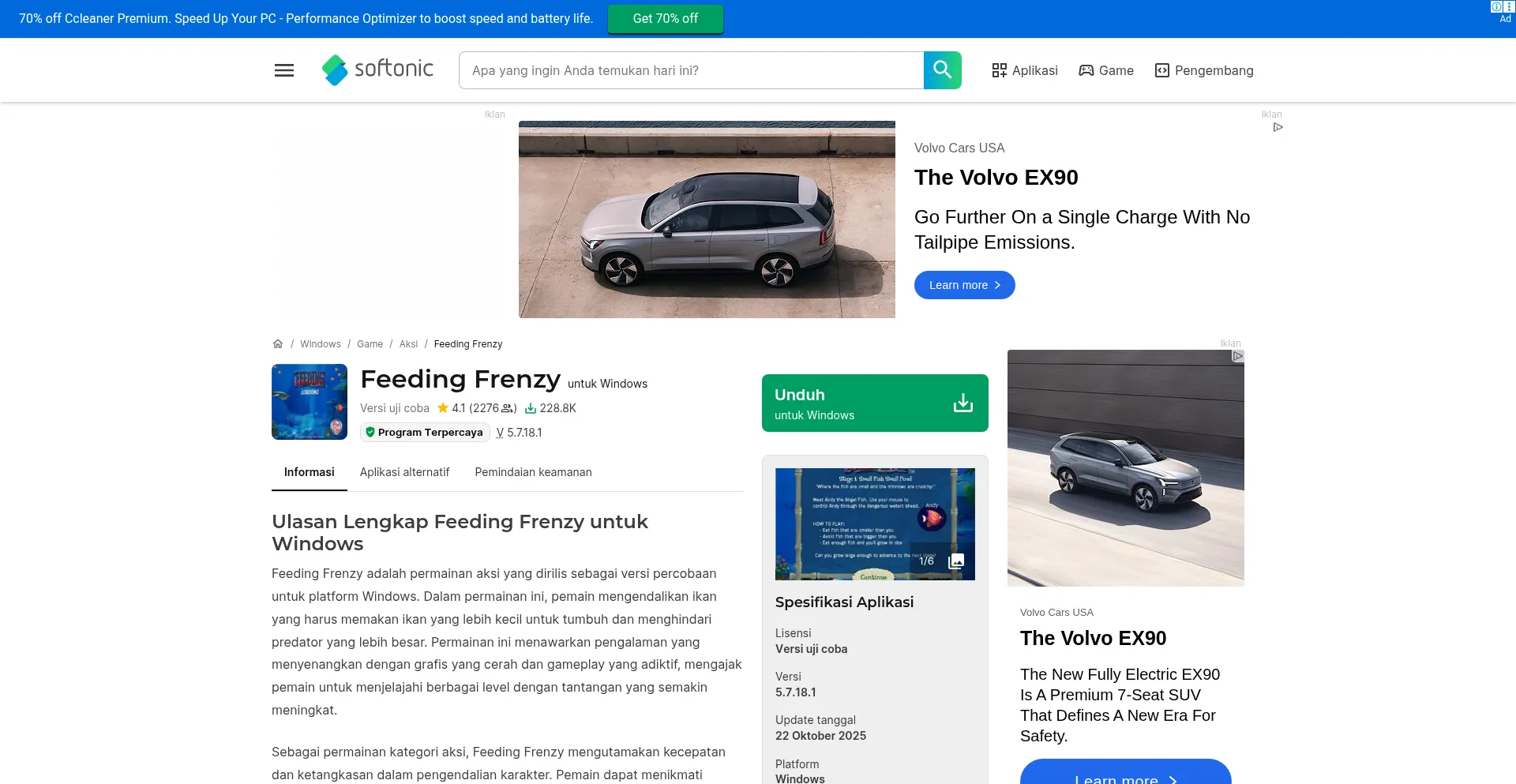Click the search input field
The height and width of the screenshot is (784, 1516).
coord(692,70)
